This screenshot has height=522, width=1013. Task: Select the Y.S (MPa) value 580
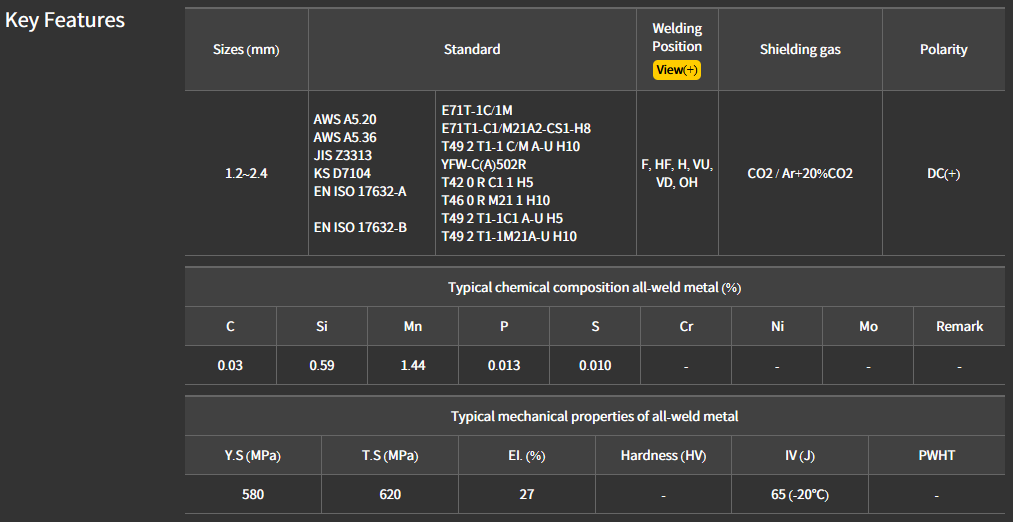[x=253, y=494]
